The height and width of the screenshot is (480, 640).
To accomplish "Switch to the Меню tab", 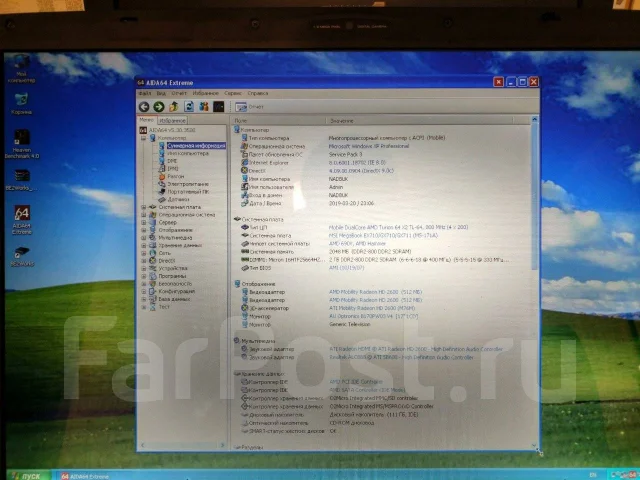I will point(146,120).
